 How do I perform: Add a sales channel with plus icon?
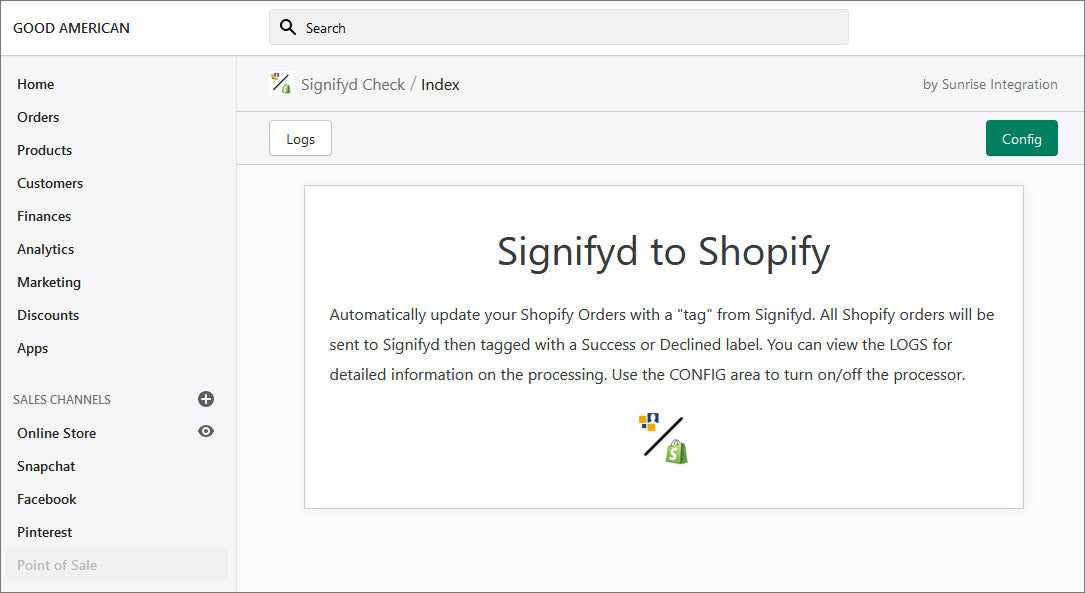[x=206, y=399]
